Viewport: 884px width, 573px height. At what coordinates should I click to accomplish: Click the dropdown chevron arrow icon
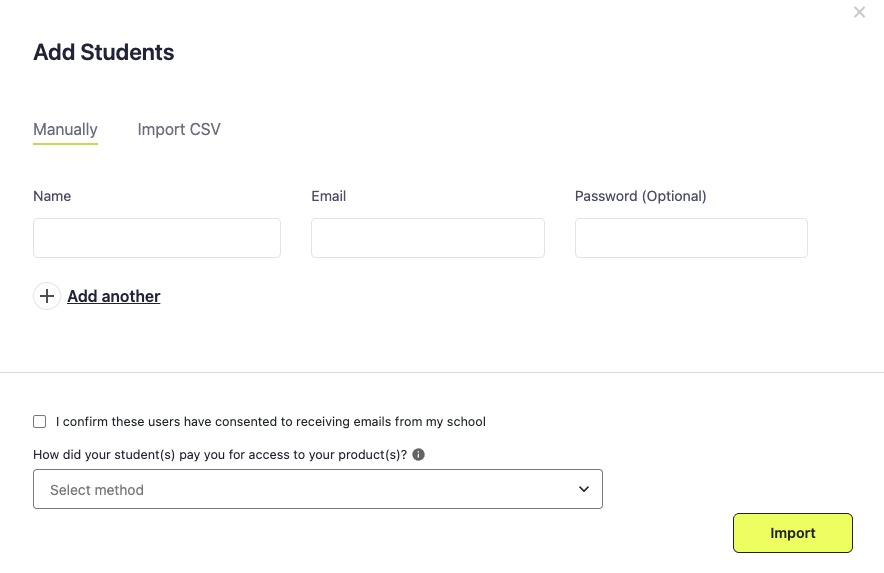584,489
